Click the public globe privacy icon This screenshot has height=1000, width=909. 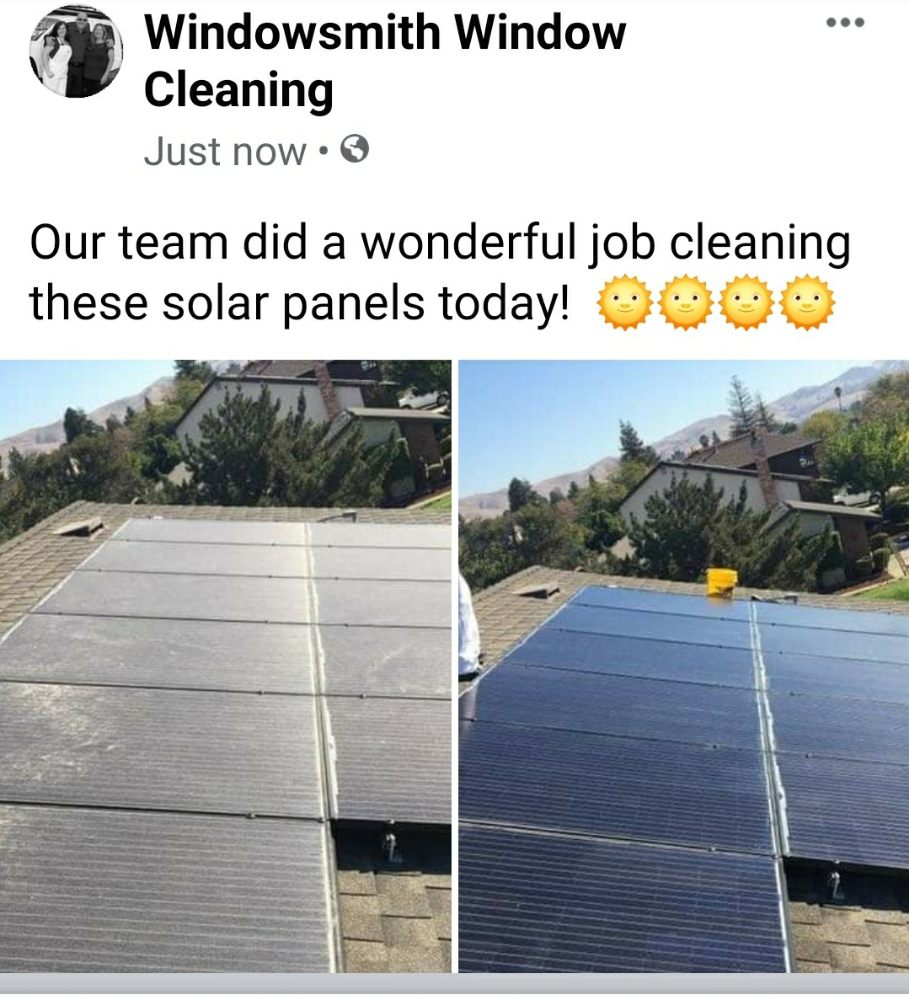coord(355,151)
